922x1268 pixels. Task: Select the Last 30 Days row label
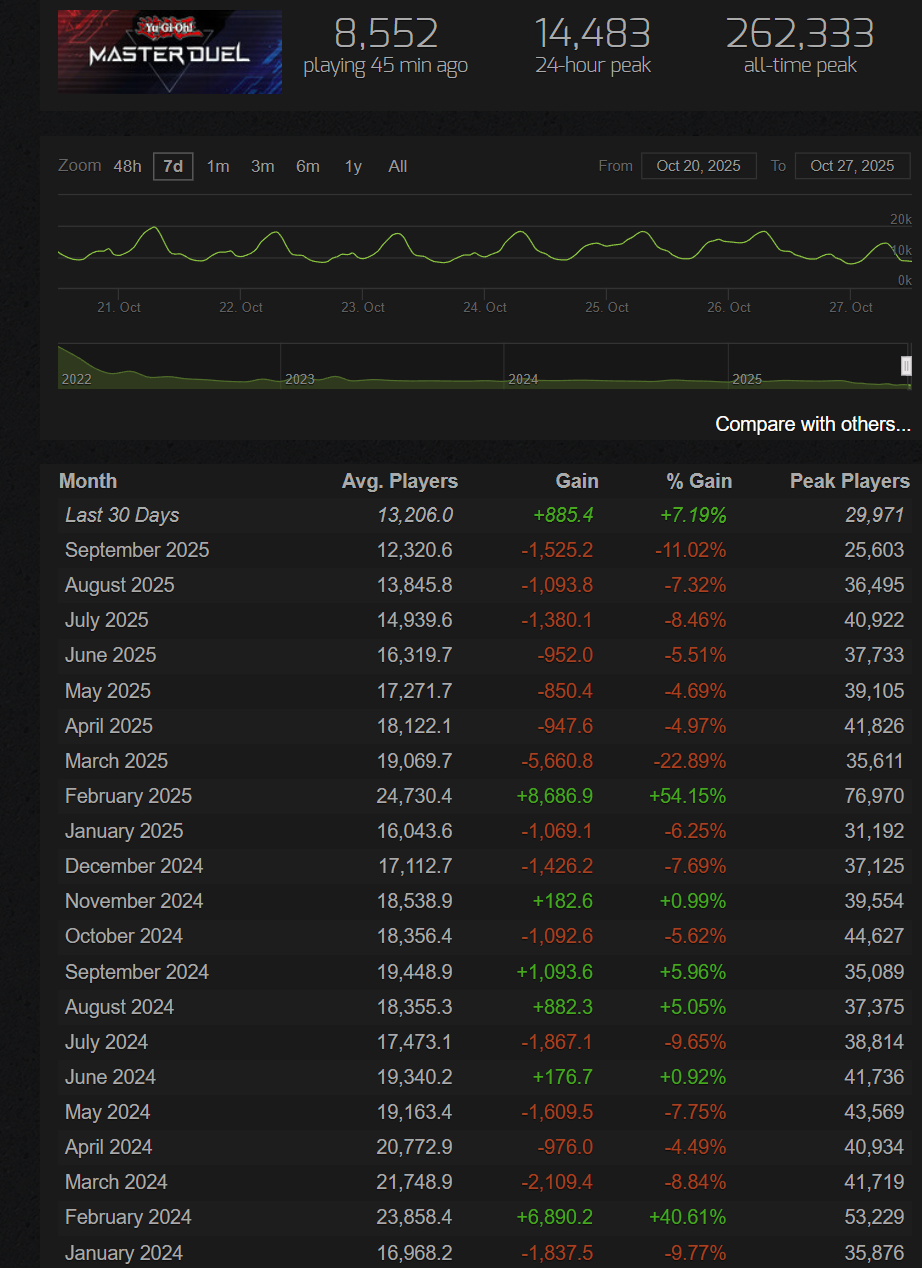tap(122, 515)
